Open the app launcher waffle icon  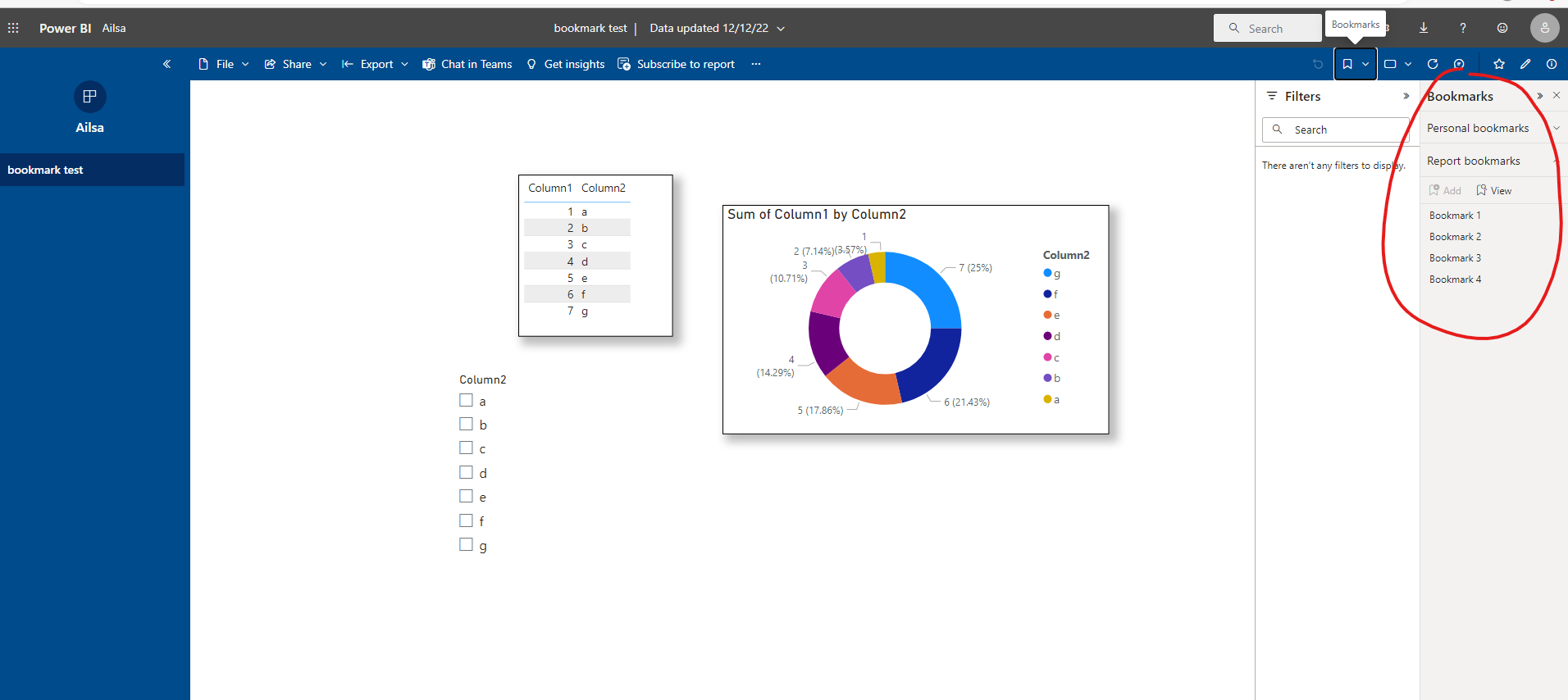click(13, 28)
